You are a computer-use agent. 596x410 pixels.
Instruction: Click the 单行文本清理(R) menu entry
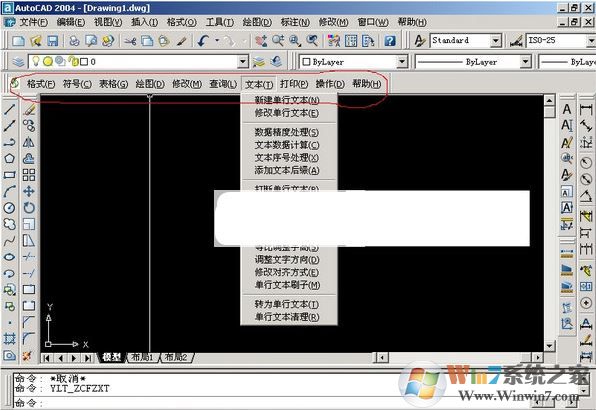pos(287,317)
